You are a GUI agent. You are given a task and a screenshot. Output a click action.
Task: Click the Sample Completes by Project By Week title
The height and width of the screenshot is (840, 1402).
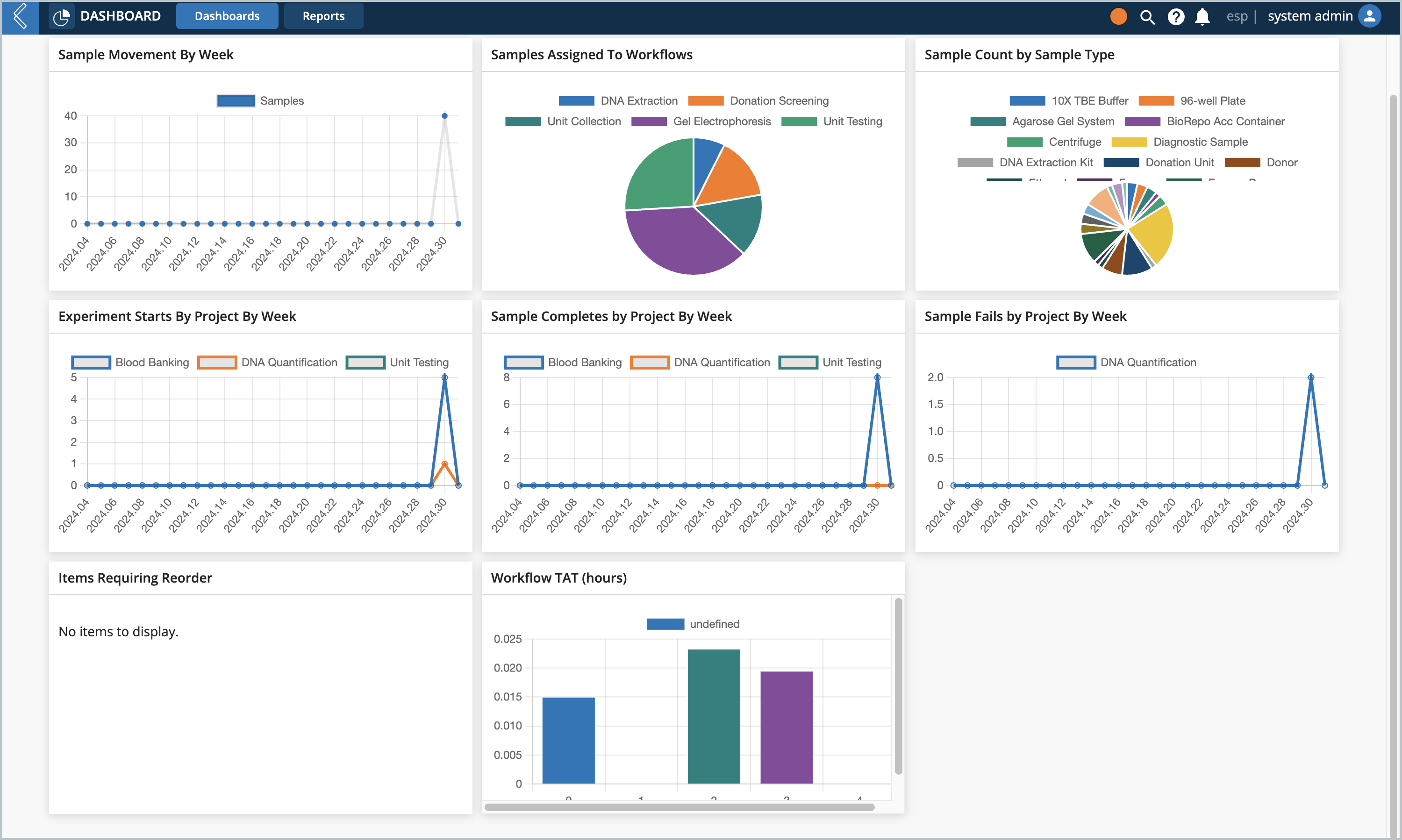pos(611,316)
